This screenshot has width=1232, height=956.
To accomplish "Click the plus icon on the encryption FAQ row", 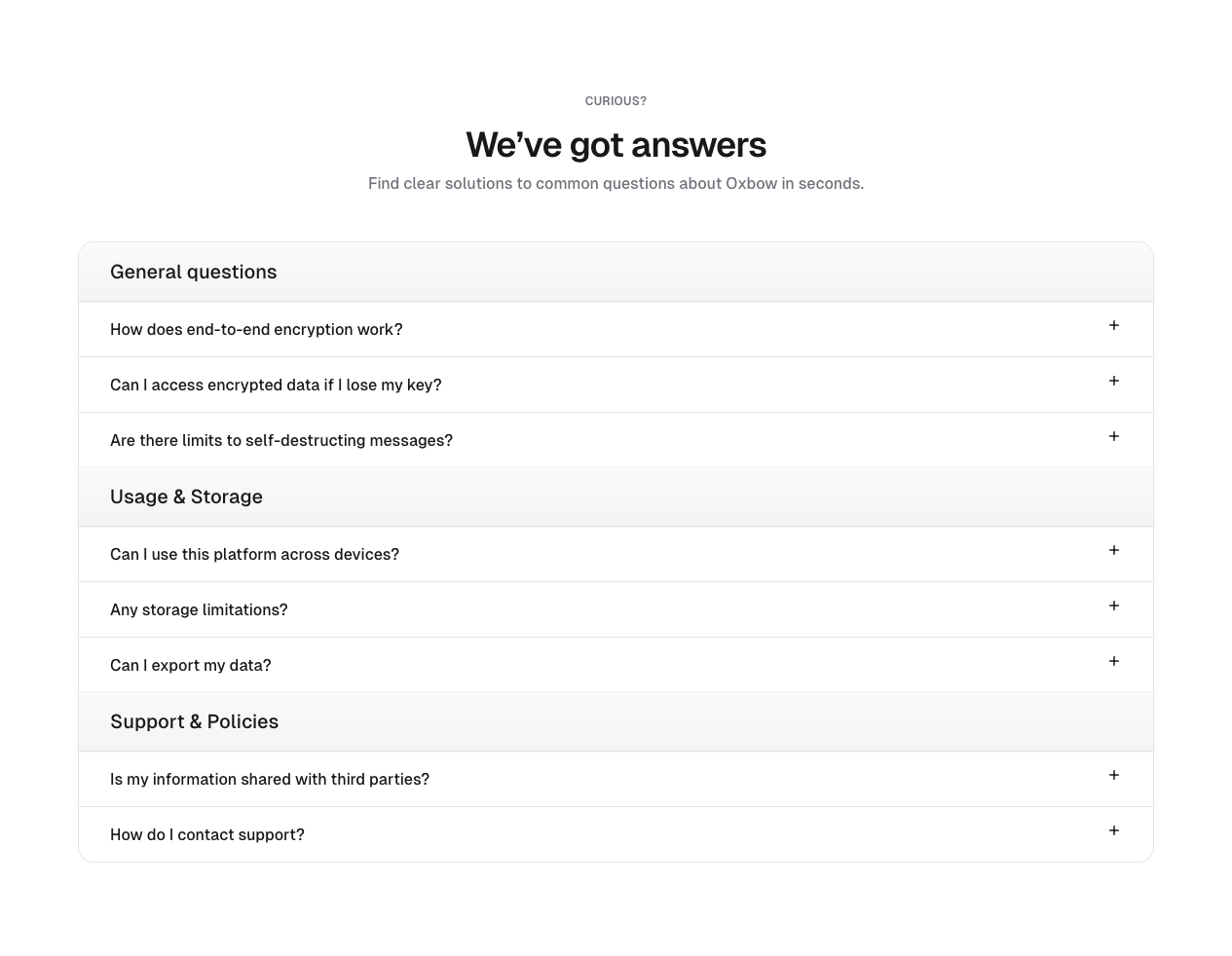I will click(x=1113, y=325).
